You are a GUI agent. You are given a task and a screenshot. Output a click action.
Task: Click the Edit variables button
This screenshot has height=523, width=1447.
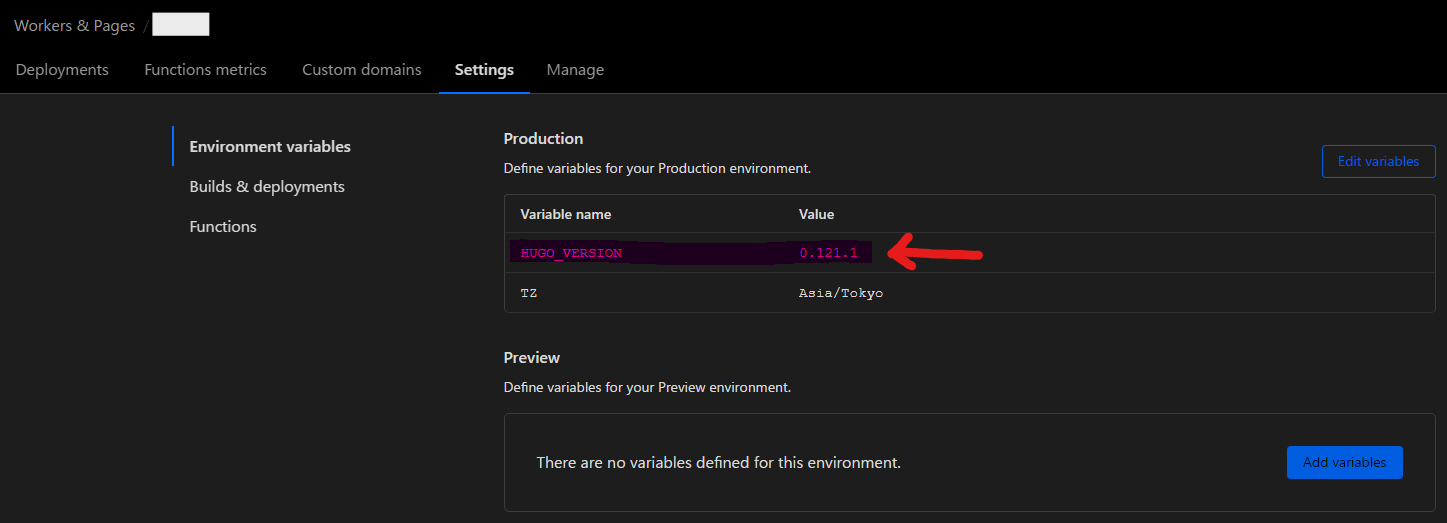pyautogui.click(x=1378, y=161)
